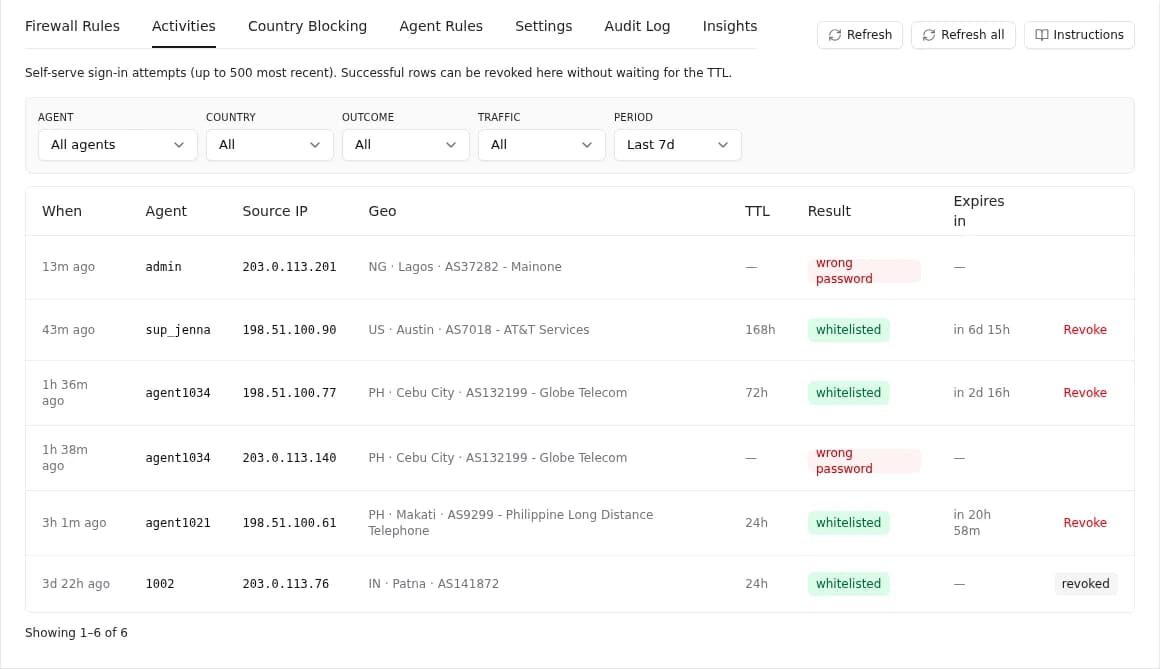Click wrong password badge in agent1034 row
The image size is (1160, 669).
pos(863,461)
